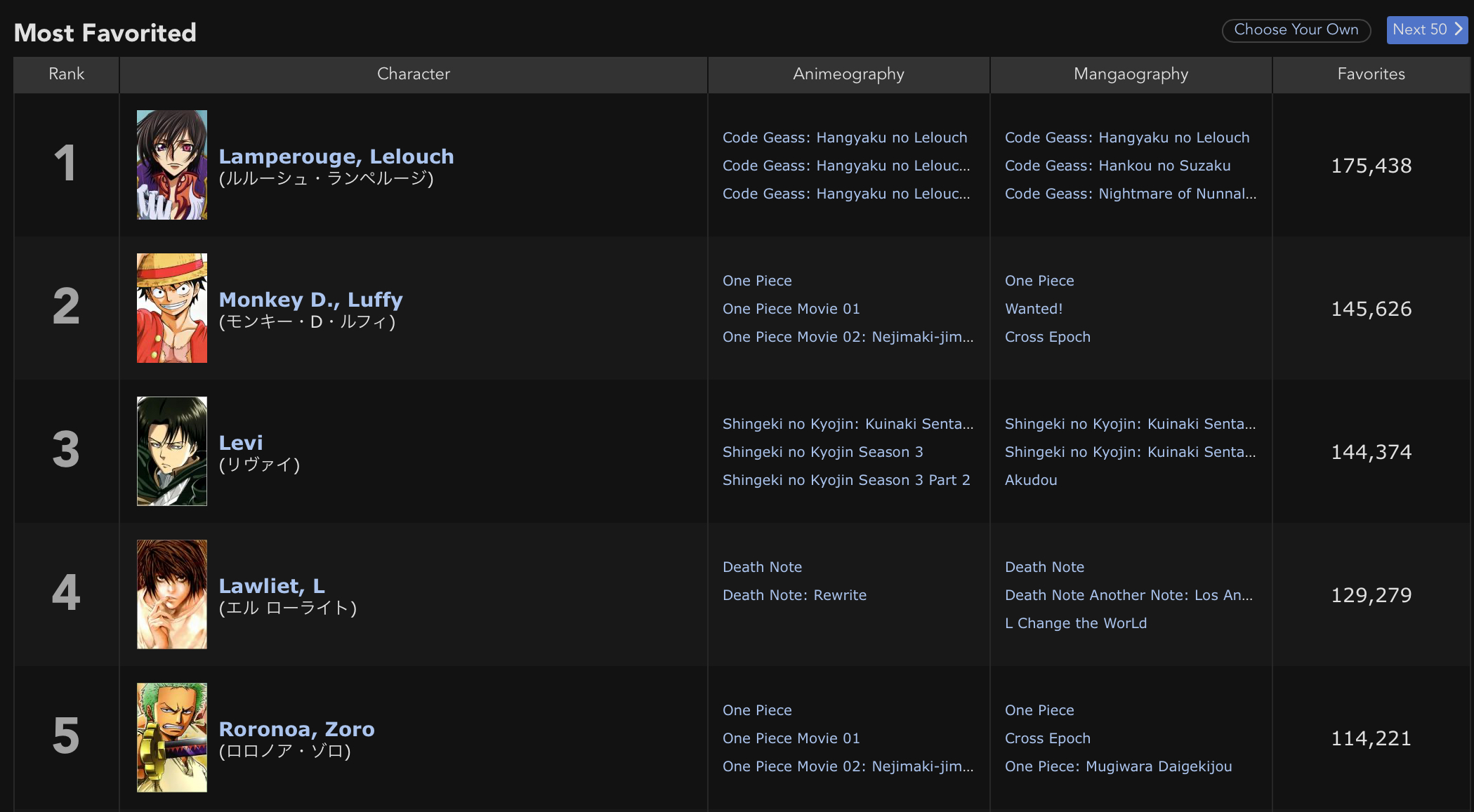
Task: Open One Piece anime in Luffy's row
Action: click(757, 281)
